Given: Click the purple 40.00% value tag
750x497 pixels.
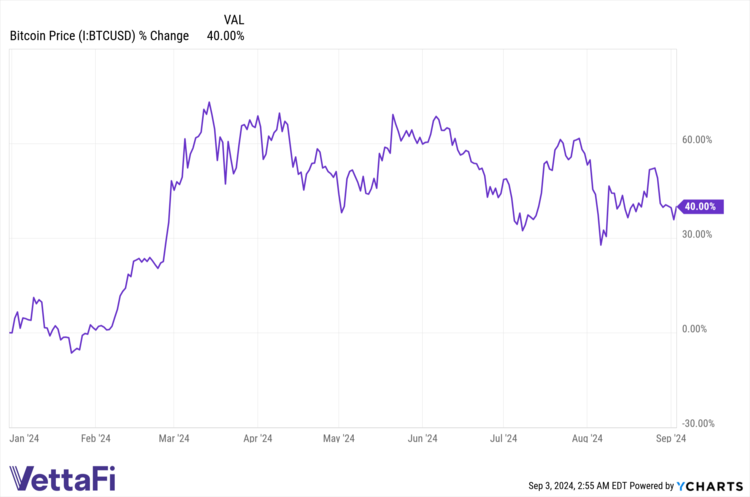Looking at the screenshot, I should pyautogui.click(x=698, y=207).
